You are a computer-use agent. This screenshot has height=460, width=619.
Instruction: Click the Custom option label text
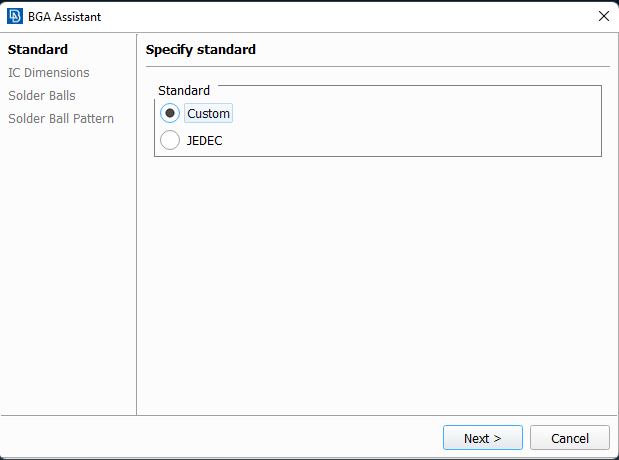pyautogui.click(x=208, y=113)
